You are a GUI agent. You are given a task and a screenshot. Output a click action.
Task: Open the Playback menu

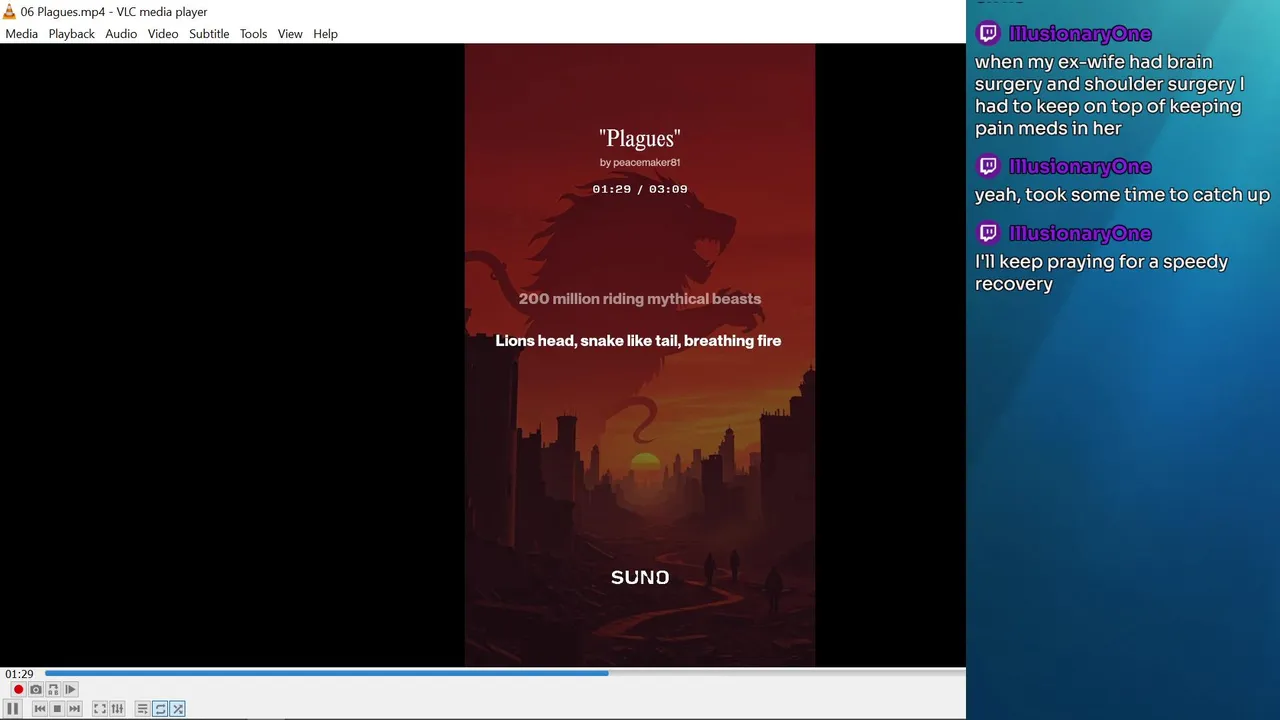point(71,34)
